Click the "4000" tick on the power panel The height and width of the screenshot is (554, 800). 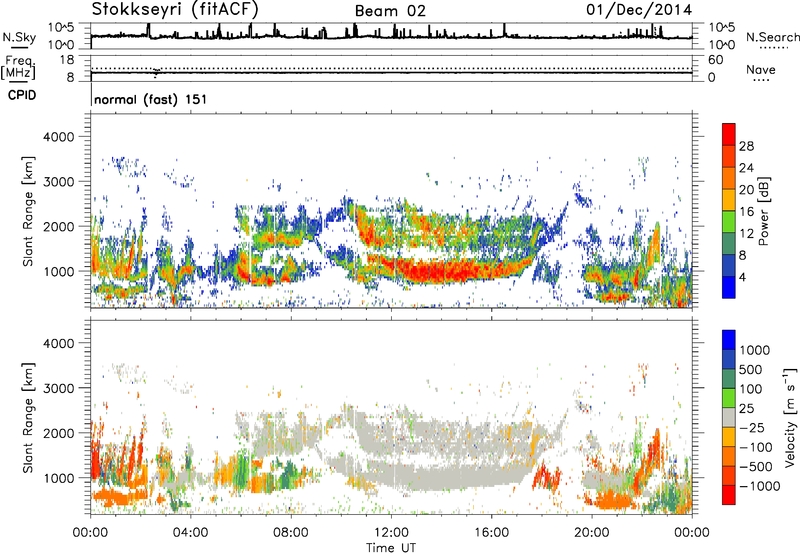58,137
